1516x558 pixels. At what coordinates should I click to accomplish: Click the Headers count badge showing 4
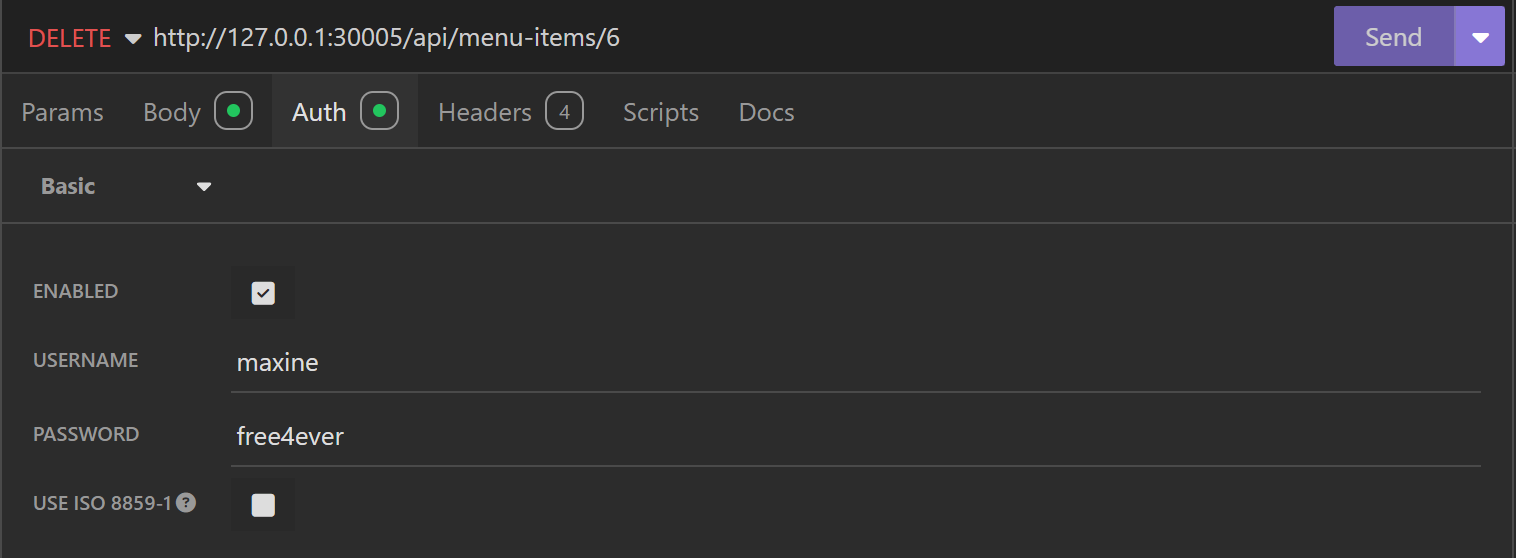pyautogui.click(x=564, y=112)
